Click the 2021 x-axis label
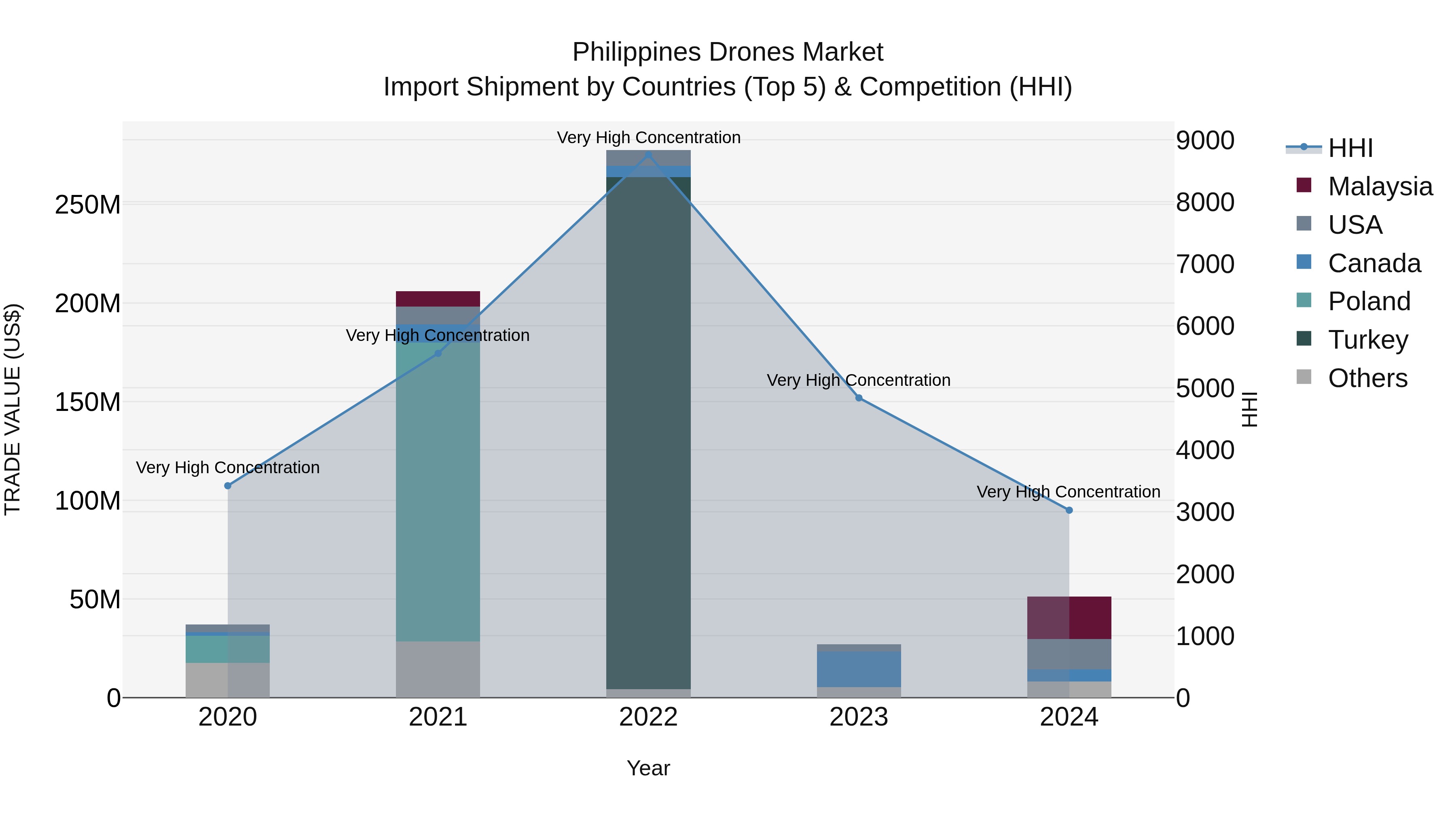Screen dimensions: 1456x819 tap(438, 717)
